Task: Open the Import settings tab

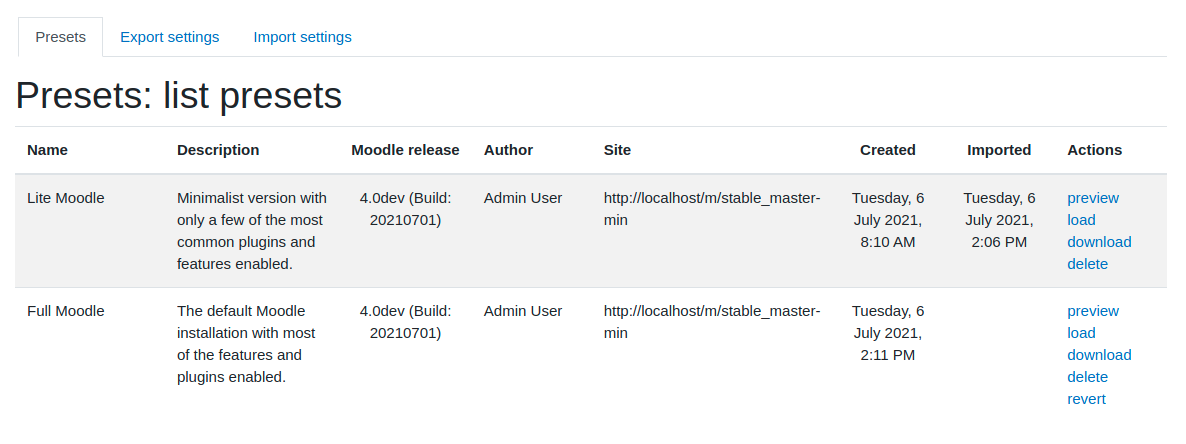Action: pyautogui.click(x=303, y=37)
